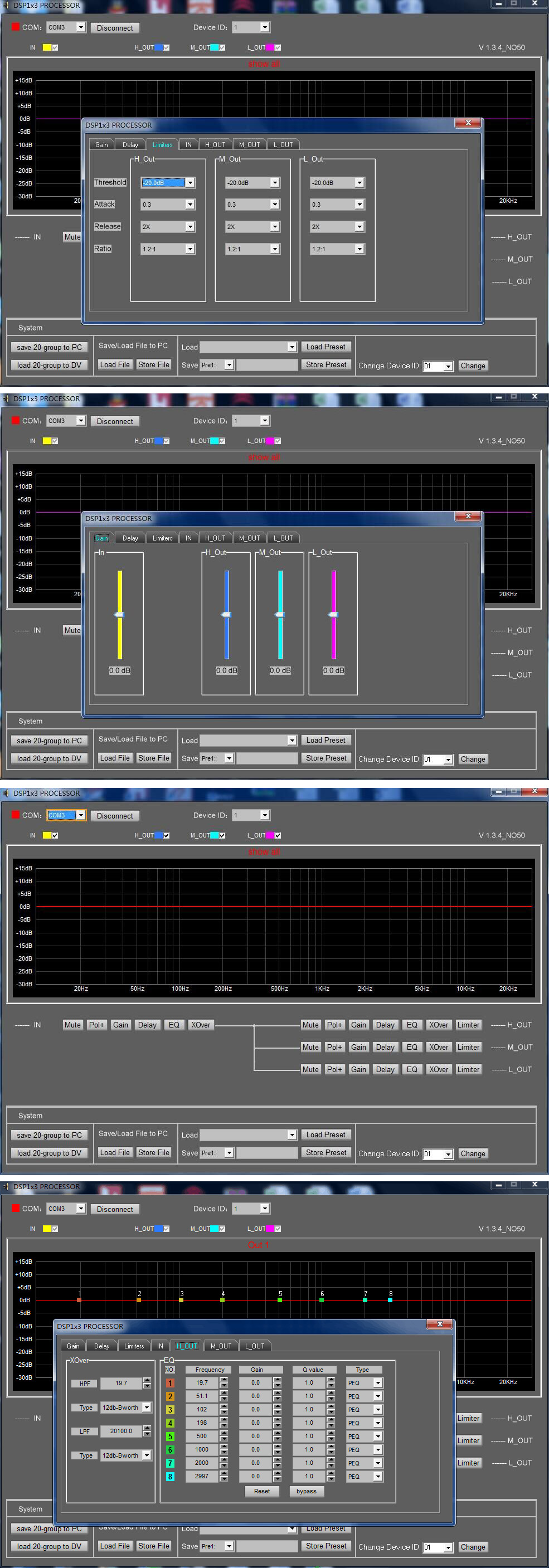The width and height of the screenshot is (549, 1568).
Task: Pick EQ band 6 number swatch
Action: click(170, 1450)
